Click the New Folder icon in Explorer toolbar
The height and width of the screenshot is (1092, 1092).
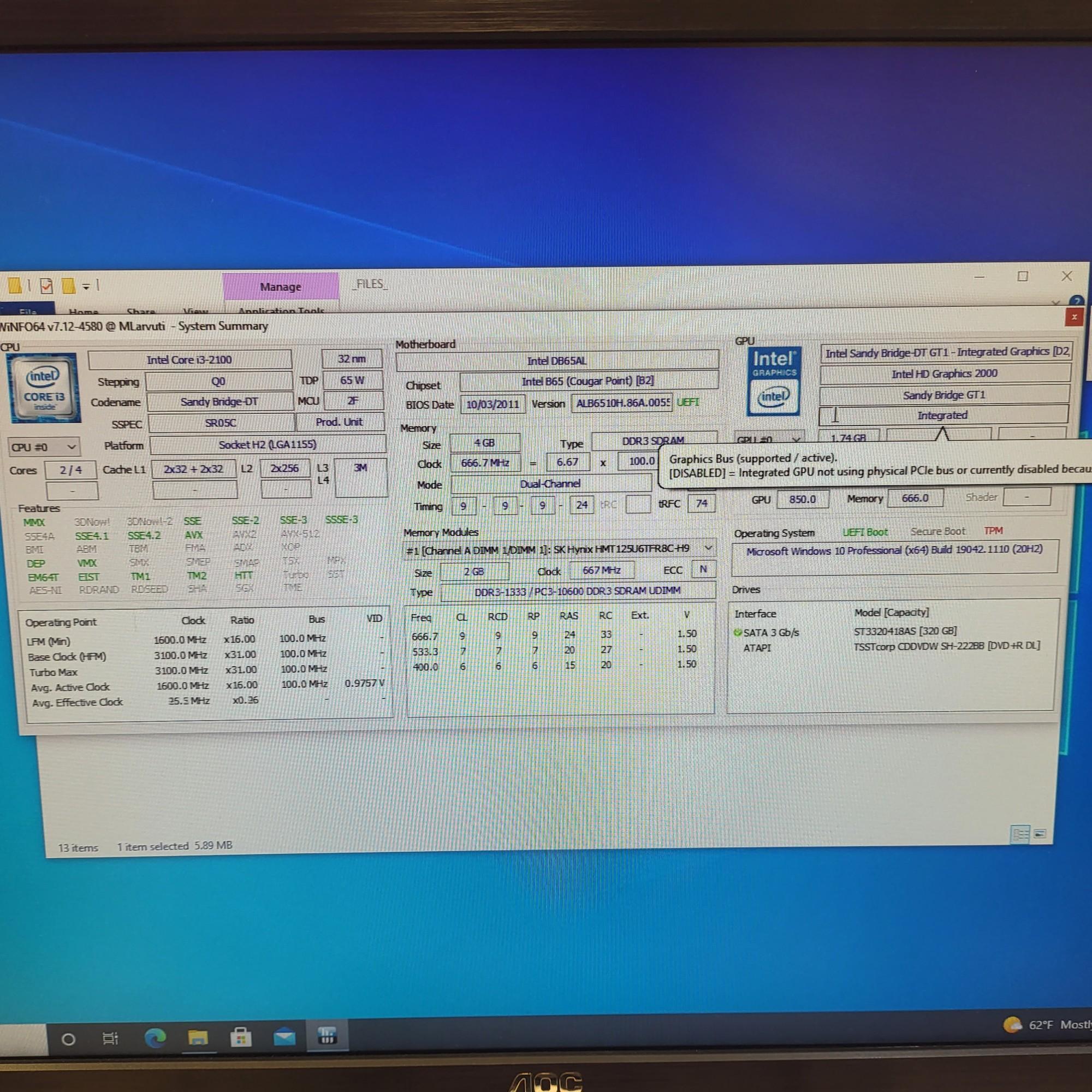68,286
